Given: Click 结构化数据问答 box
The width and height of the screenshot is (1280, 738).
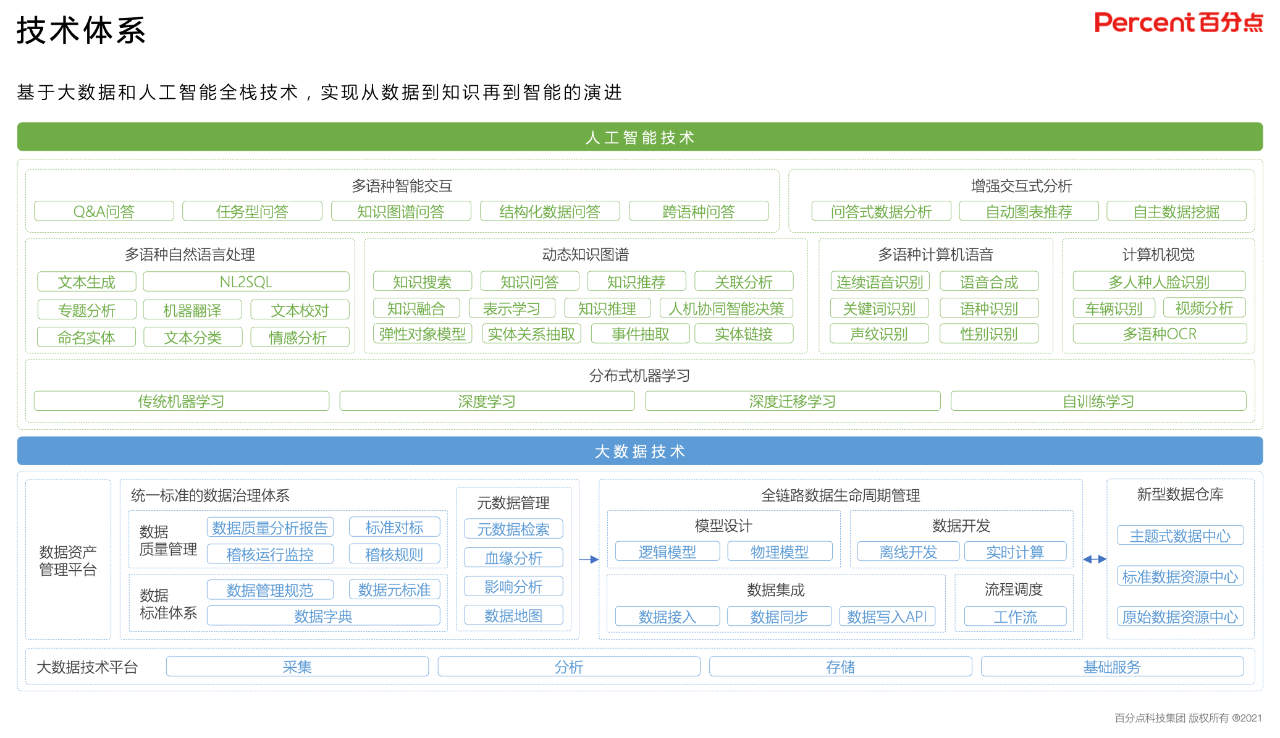Looking at the screenshot, I should [x=550, y=211].
